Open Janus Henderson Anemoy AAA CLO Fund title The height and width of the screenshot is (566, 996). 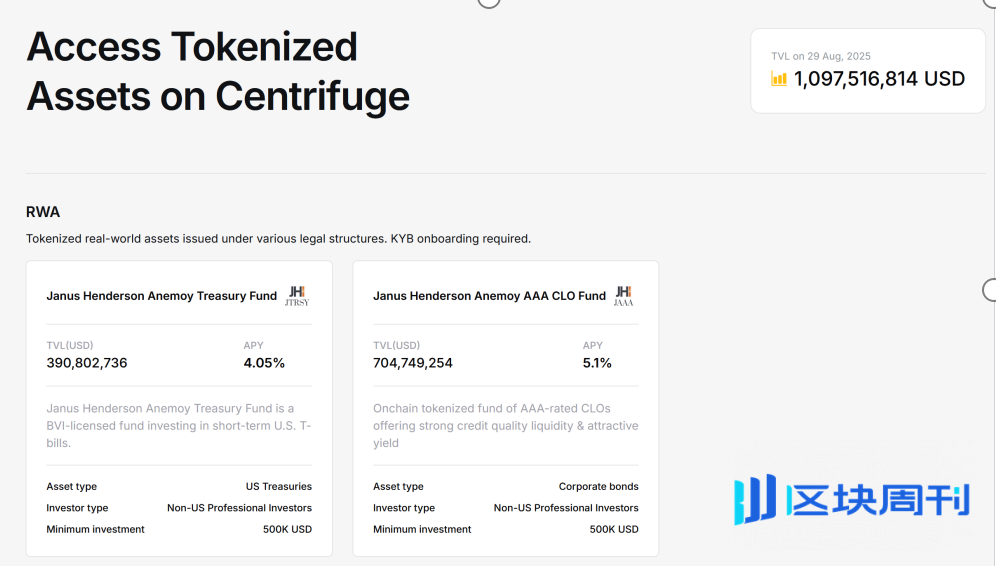489,296
